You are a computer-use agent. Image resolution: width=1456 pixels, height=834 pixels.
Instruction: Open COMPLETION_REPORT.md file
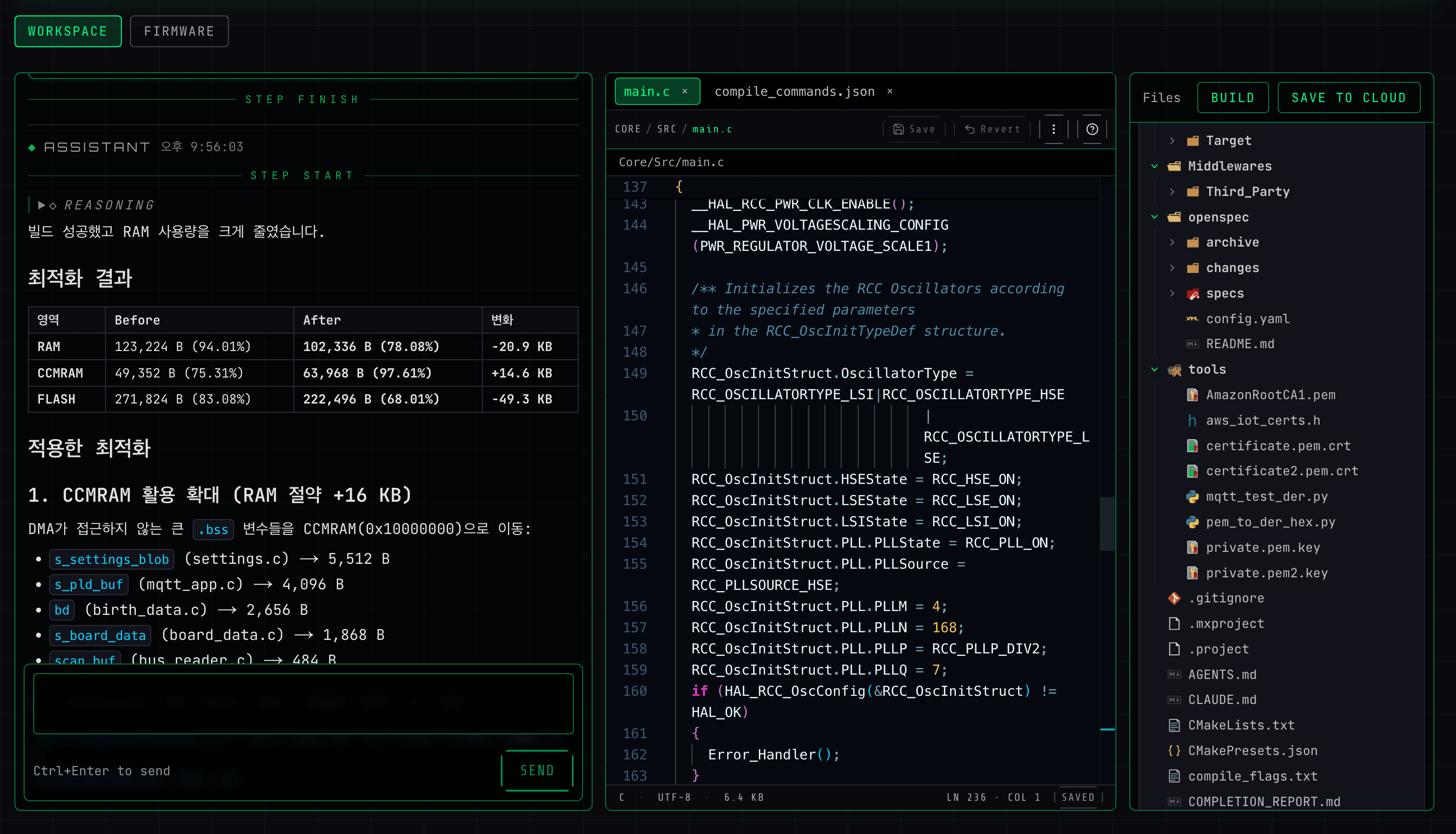point(1263,802)
